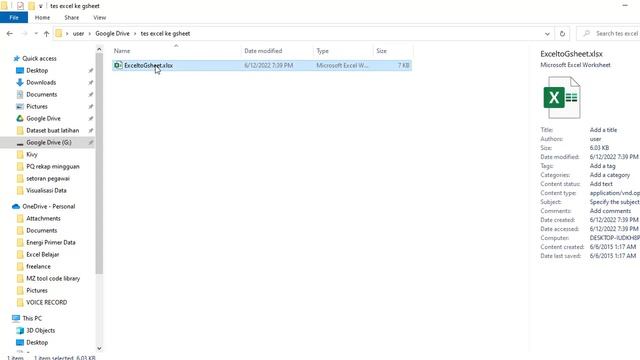Open Desktop under This PC
640x360 pixels.
pyautogui.click(x=37, y=342)
